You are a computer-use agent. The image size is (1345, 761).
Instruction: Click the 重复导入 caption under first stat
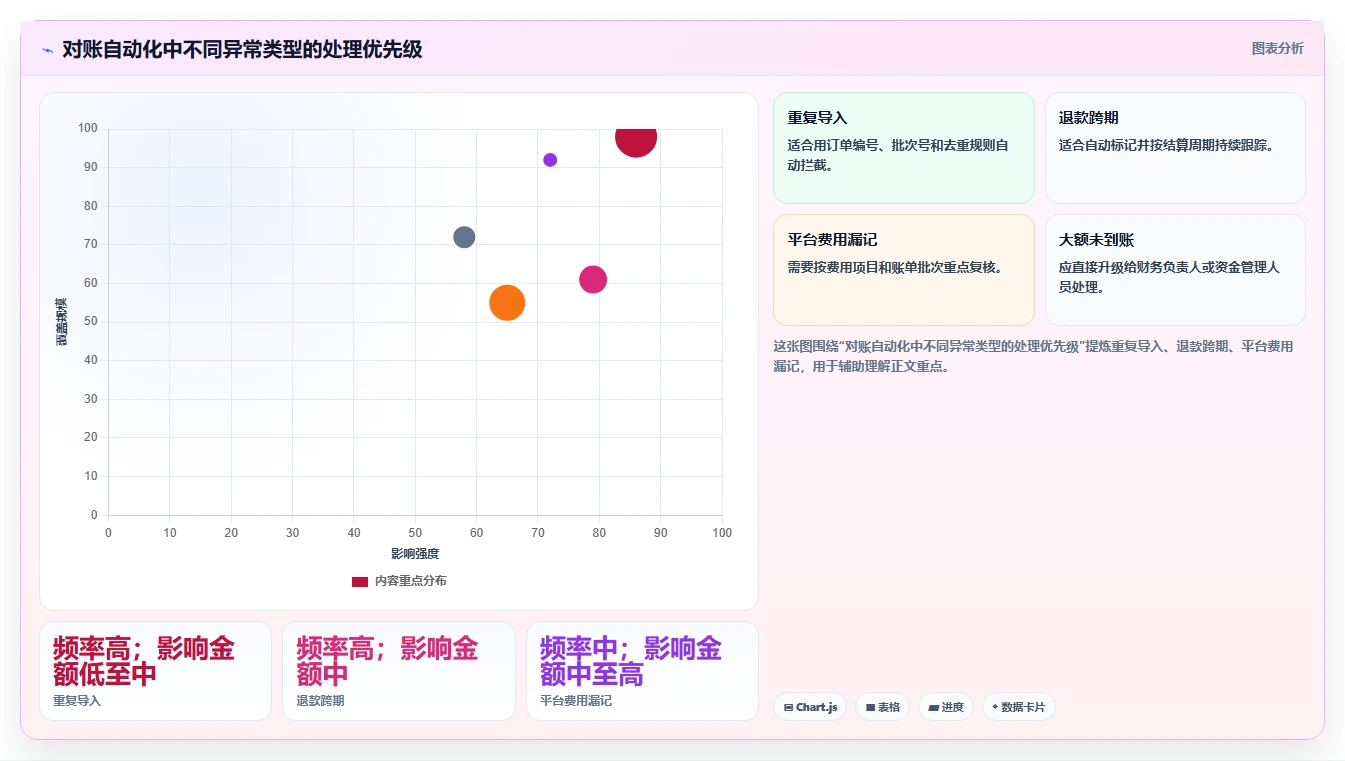tap(77, 701)
